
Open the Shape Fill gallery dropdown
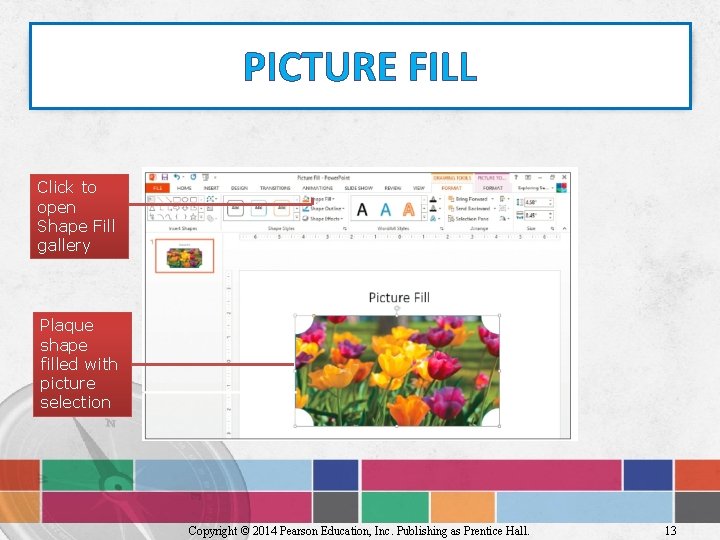pos(318,199)
